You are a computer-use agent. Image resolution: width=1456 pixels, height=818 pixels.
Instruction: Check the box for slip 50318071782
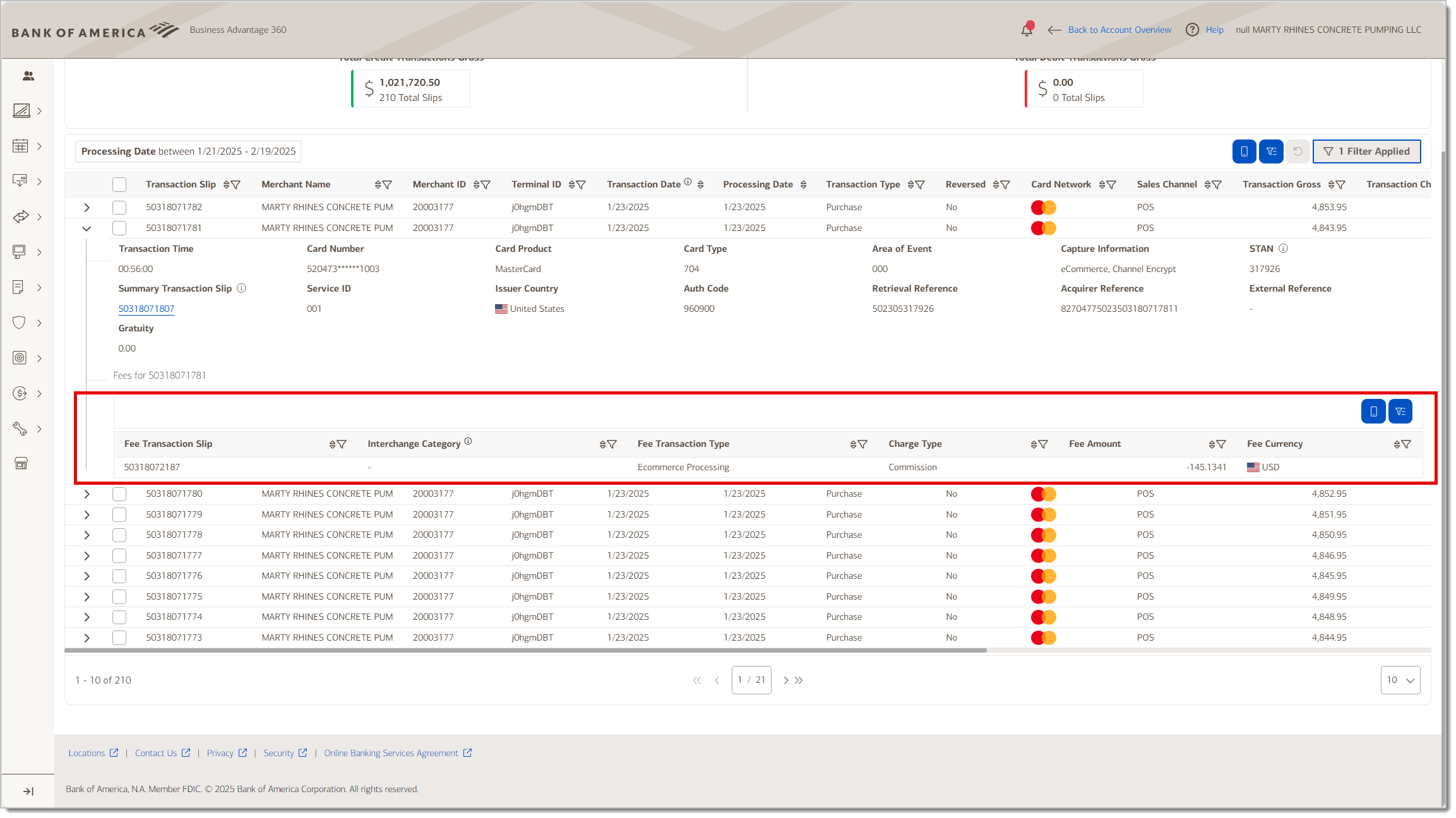(x=119, y=207)
